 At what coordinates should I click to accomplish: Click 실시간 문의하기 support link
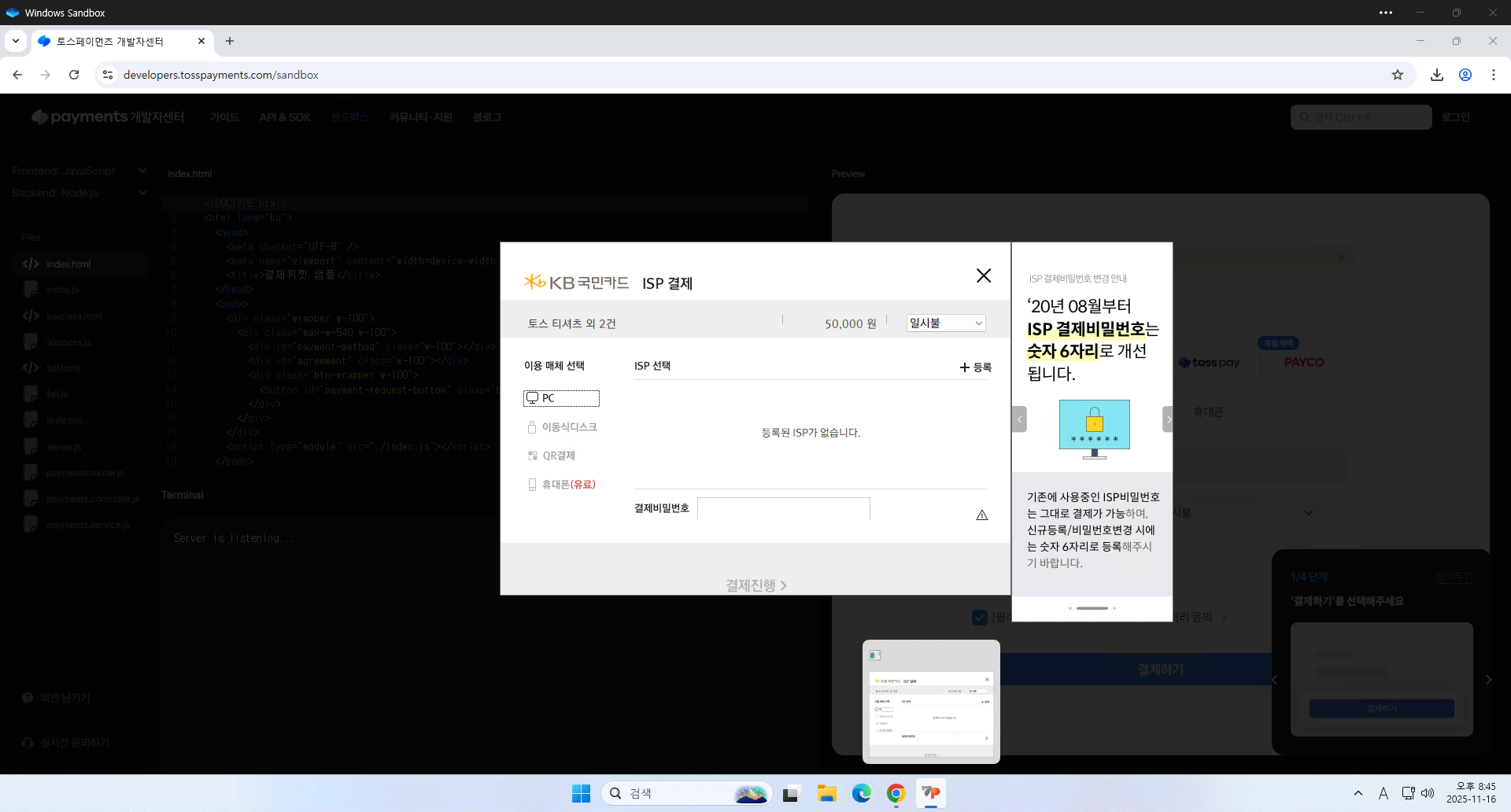point(66,743)
